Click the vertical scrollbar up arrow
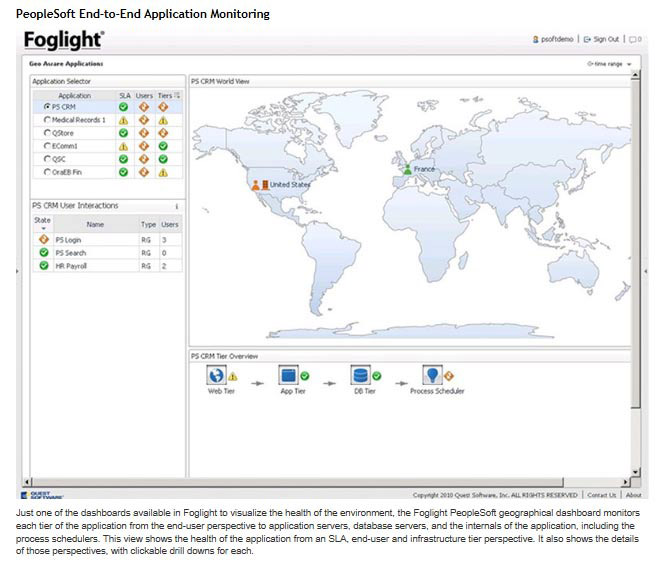Screen dimensions: 668x569 pyautogui.click(x=635, y=75)
